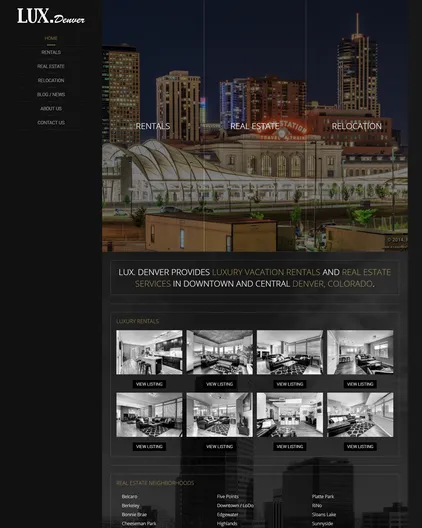
Task: Open the third rental photo in the bottom row
Action: tap(290, 415)
